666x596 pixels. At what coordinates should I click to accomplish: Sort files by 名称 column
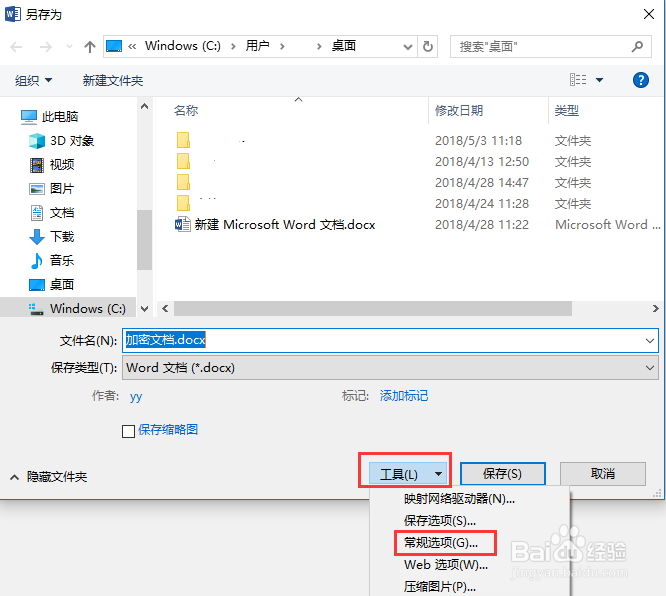pyautogui.click(x=186, y=110)
